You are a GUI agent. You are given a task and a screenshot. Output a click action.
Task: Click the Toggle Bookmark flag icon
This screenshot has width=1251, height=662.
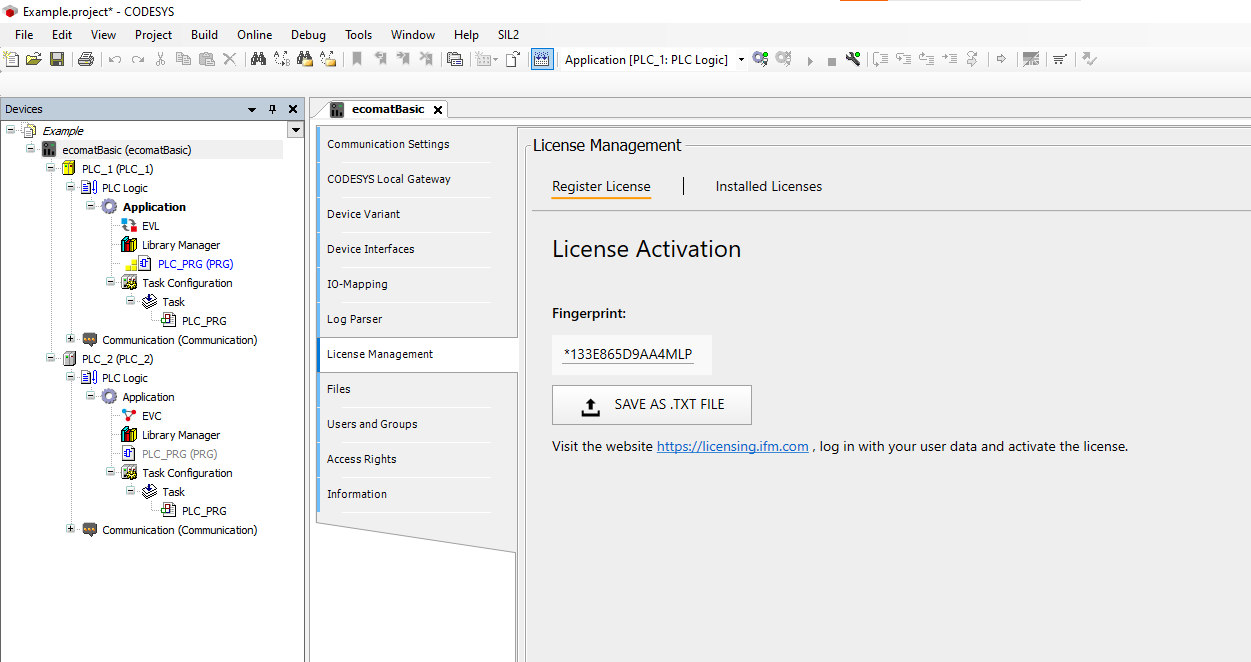[x=357, y=60]
